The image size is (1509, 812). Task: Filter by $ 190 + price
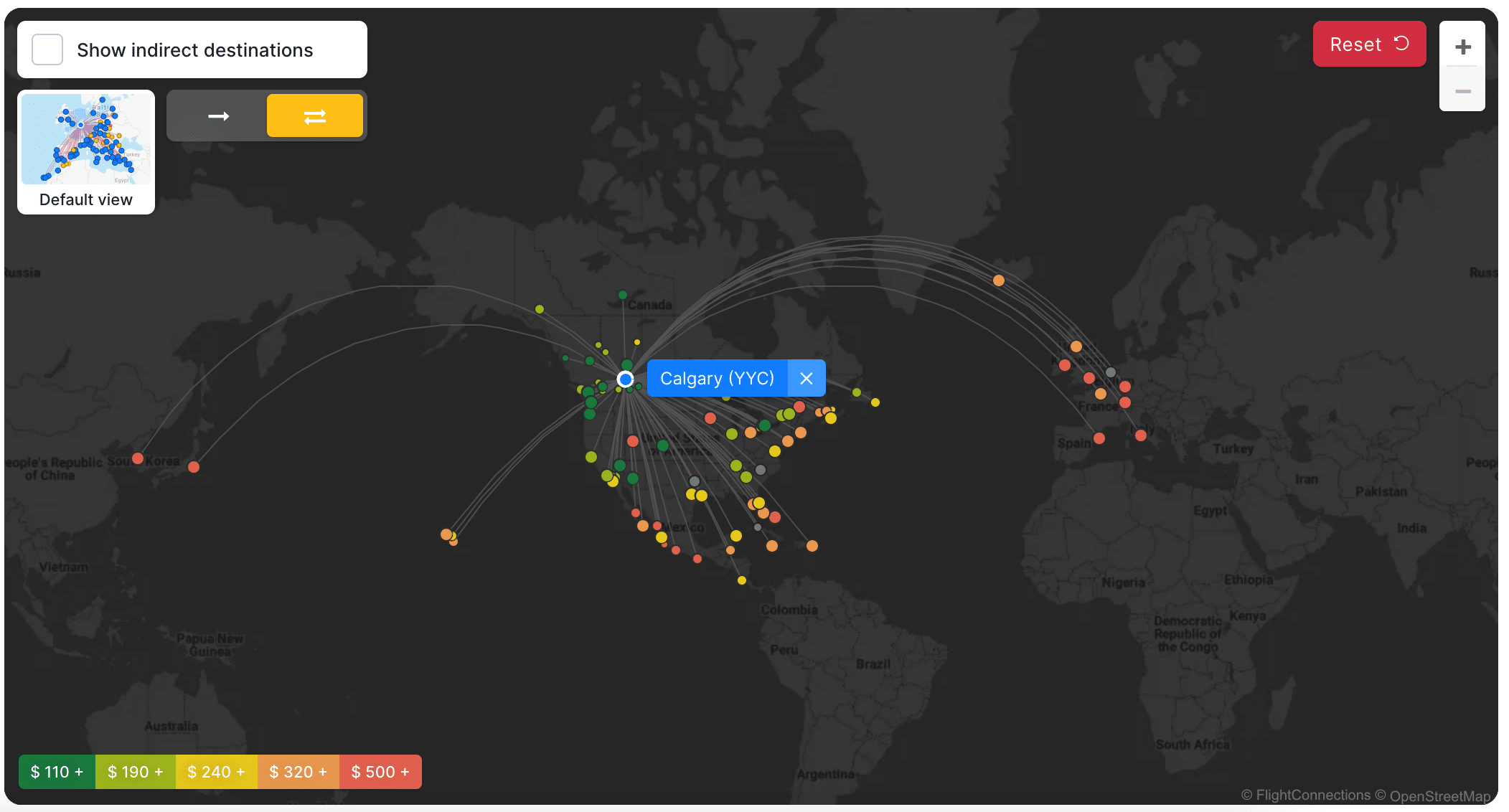click(x=135, y=772)
